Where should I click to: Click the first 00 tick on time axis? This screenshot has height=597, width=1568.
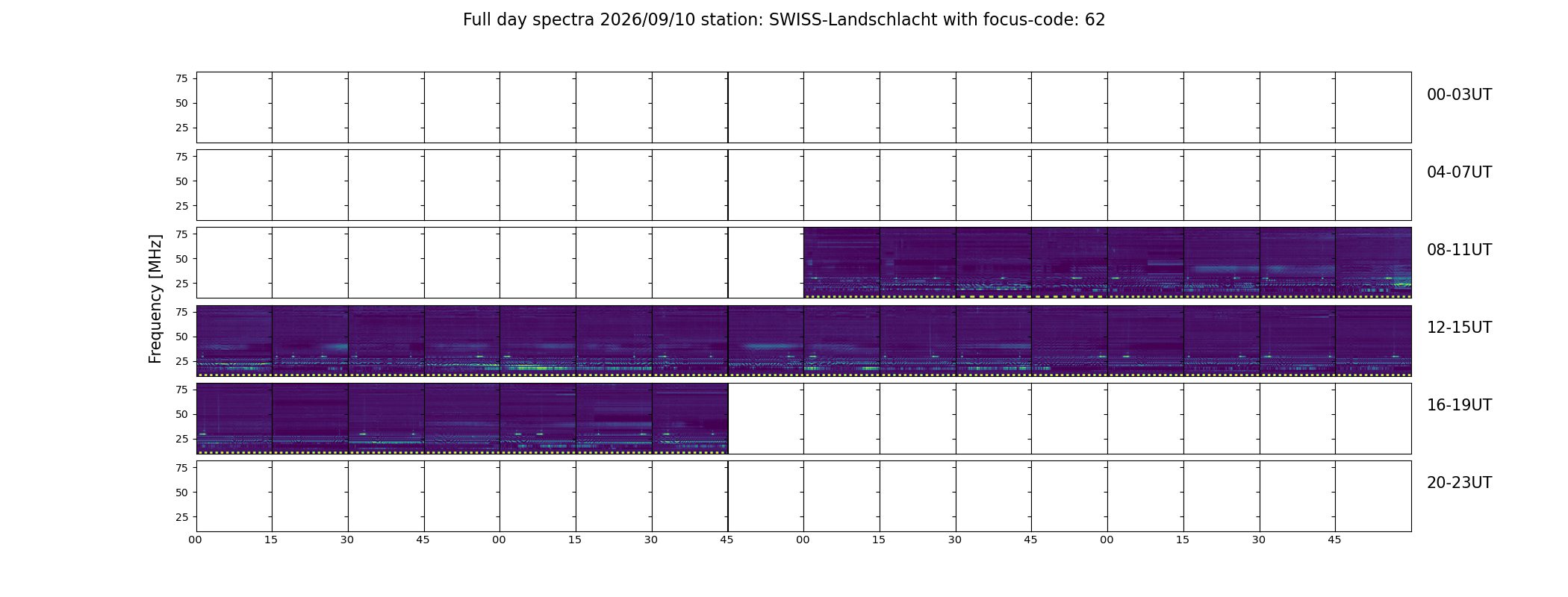click(195, 540)
